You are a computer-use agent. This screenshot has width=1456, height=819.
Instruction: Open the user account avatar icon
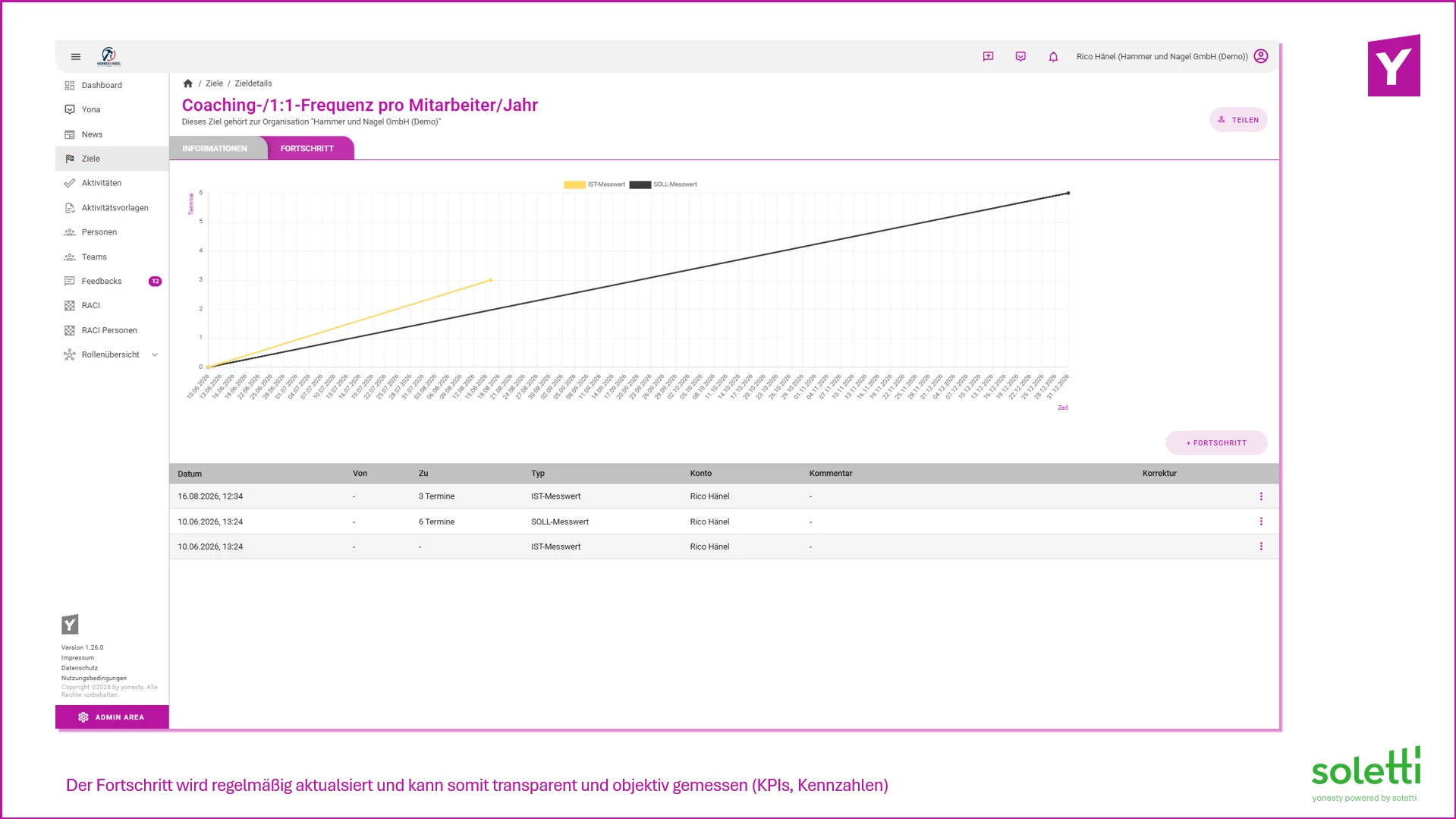click(1261, 56)
